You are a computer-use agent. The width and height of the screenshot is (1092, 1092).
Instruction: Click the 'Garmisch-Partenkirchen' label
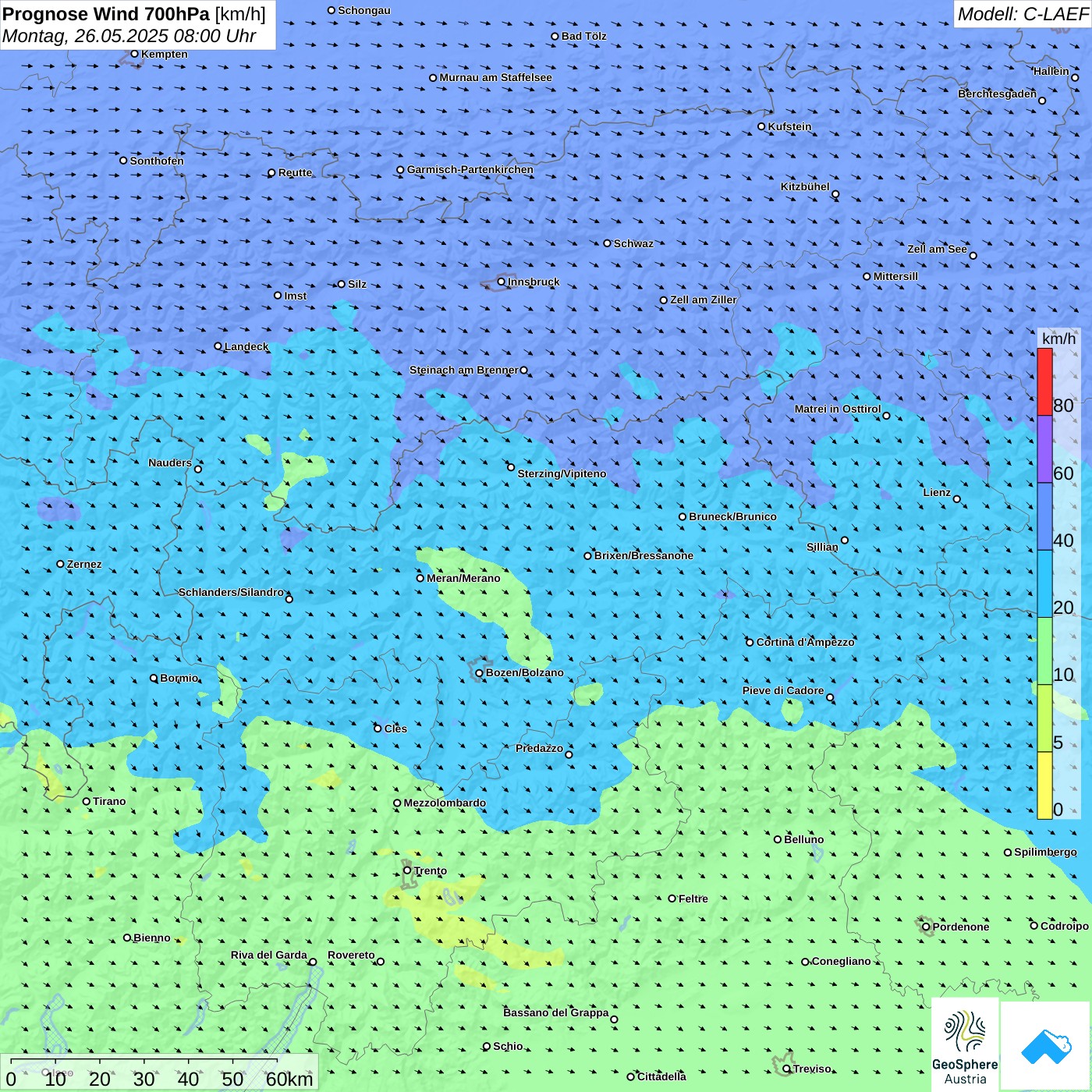pyautogui.click(x=470, y=169)
